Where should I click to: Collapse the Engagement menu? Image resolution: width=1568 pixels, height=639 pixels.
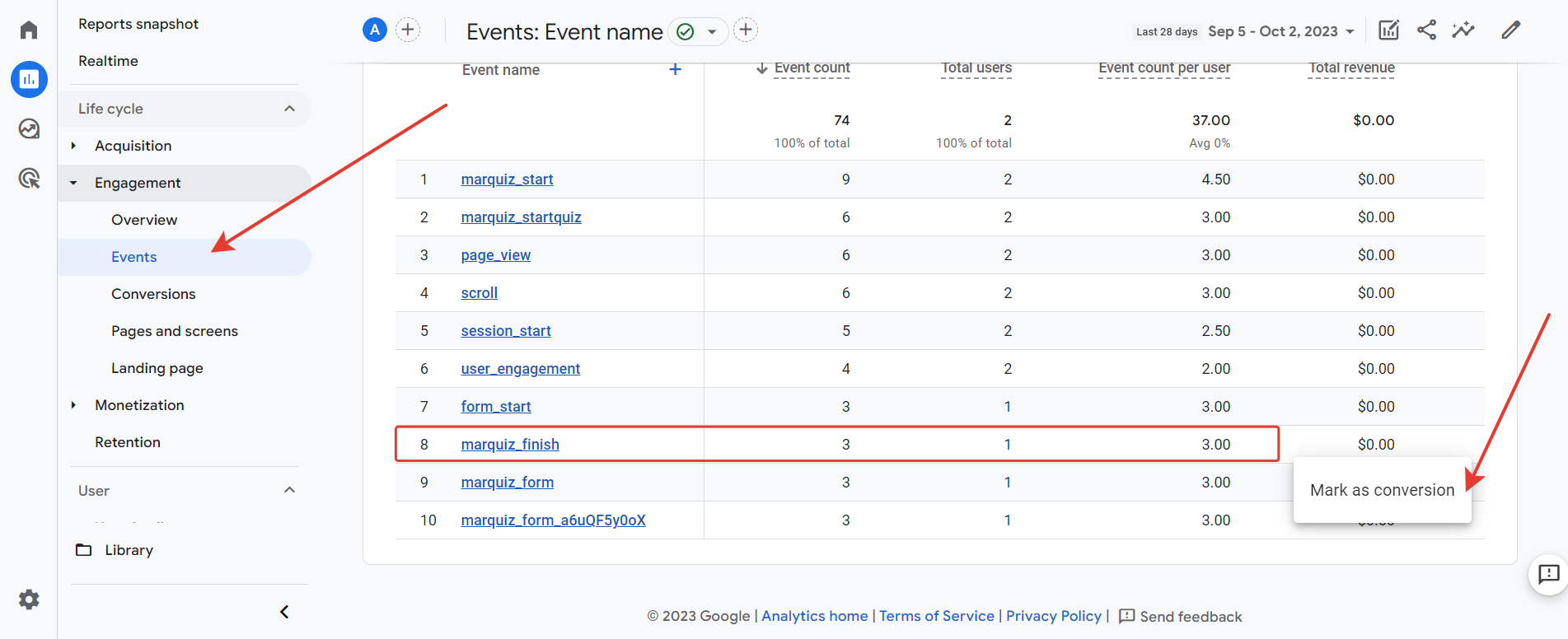pyautogui.click(x=73, y=183)
